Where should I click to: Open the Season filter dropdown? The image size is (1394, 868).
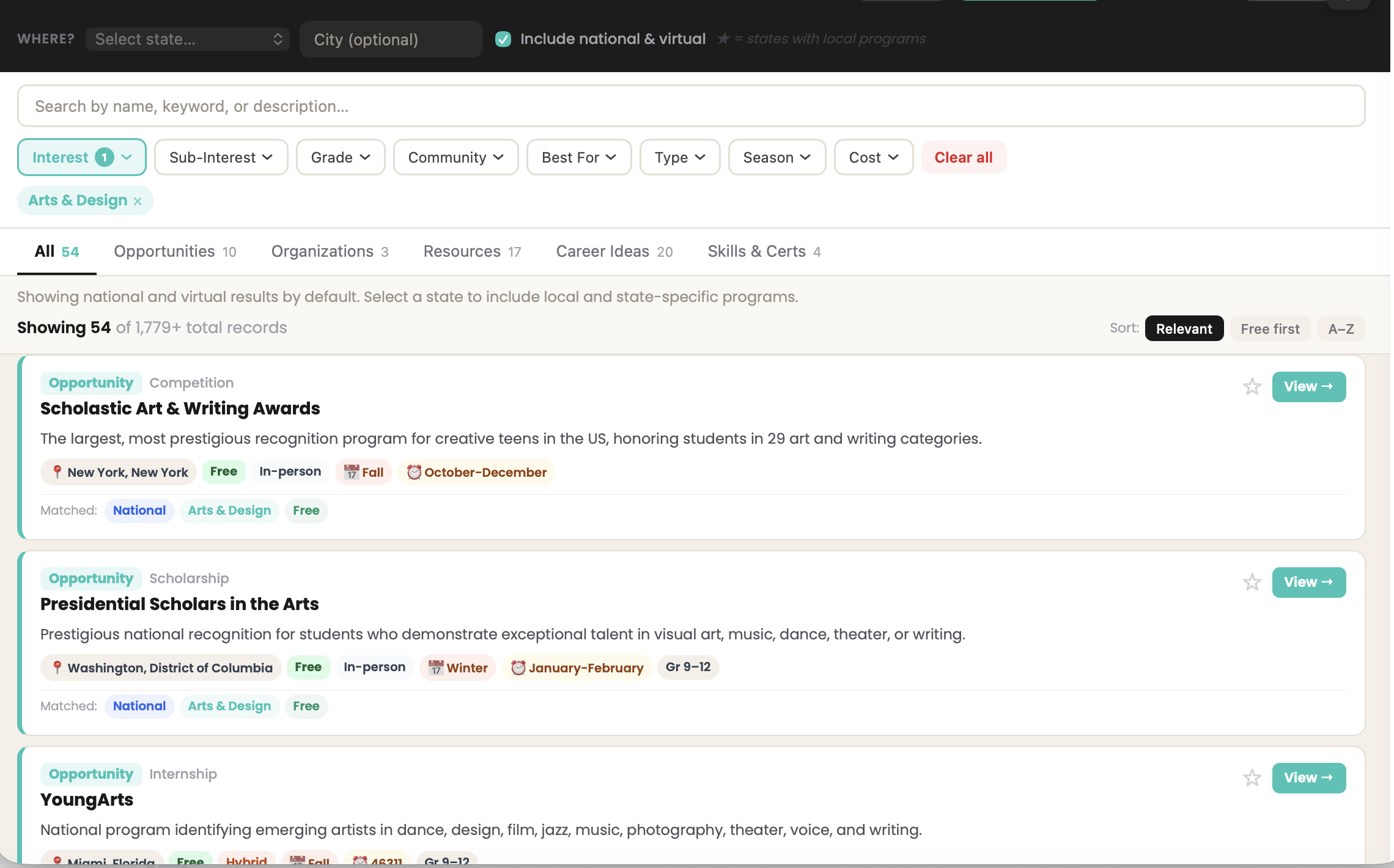(x=776, y=157)
